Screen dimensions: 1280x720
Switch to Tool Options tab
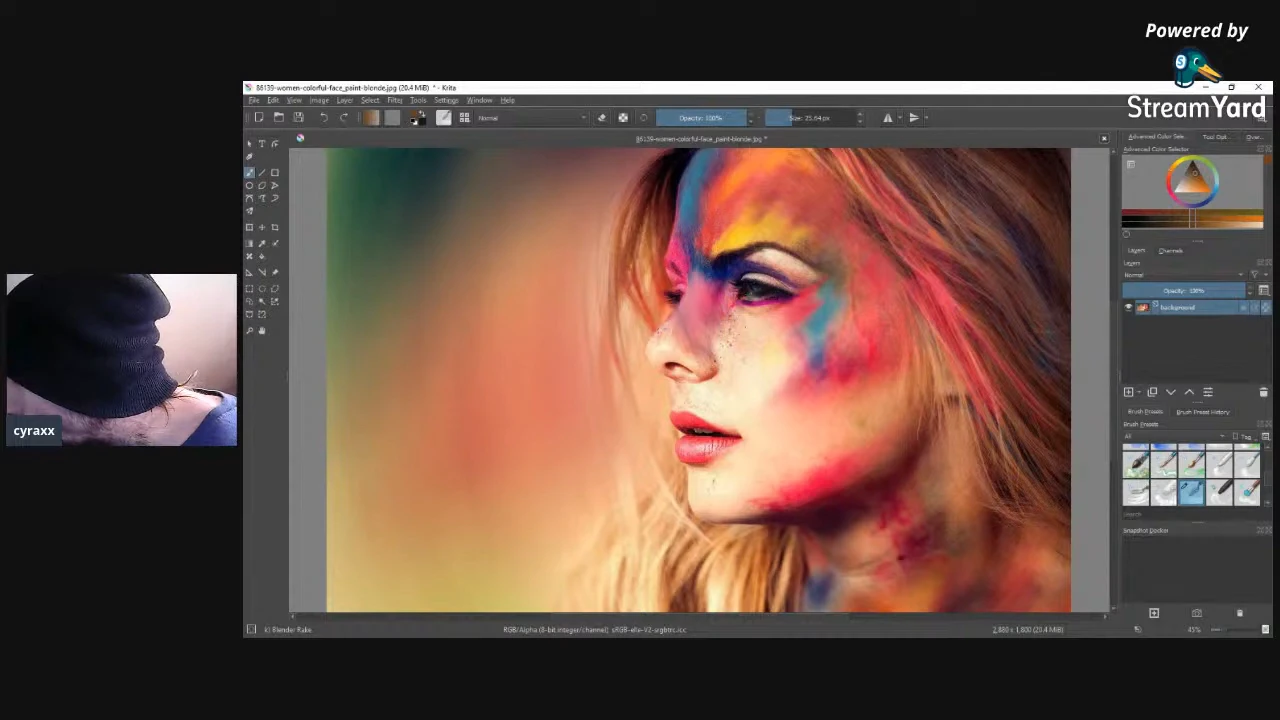[1215, 137]
